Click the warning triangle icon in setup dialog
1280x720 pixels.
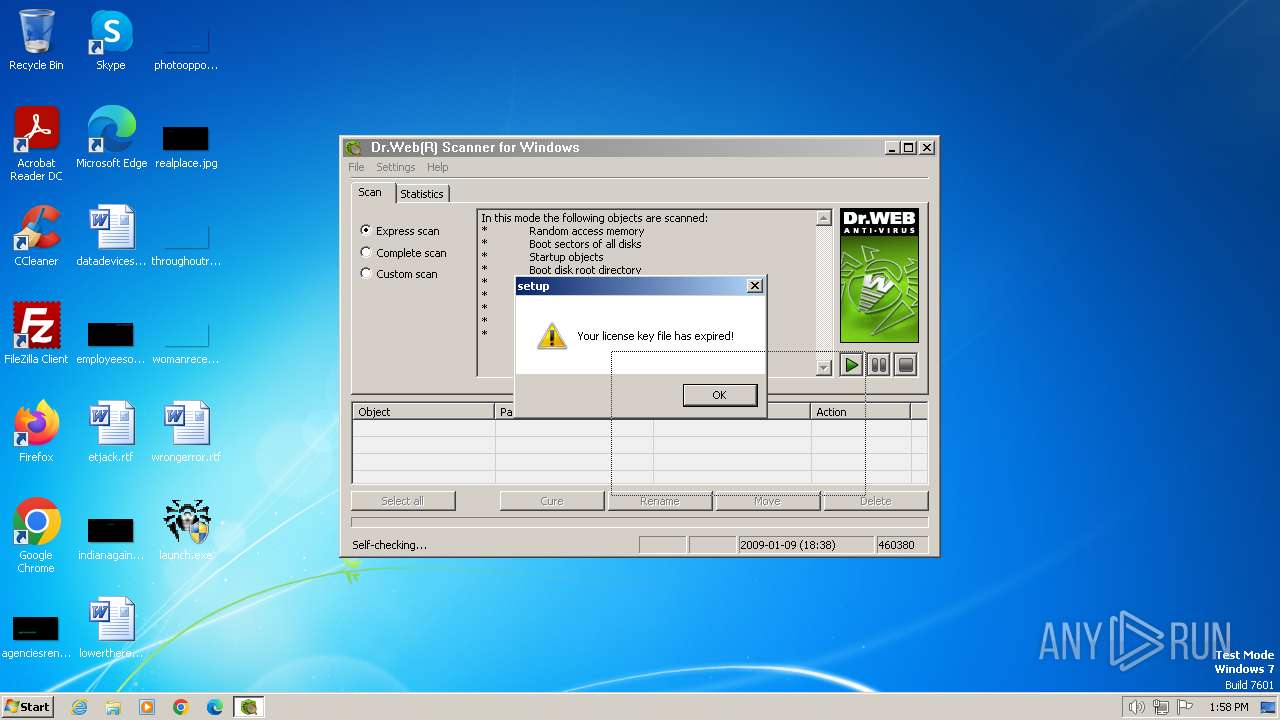[551, 336]
